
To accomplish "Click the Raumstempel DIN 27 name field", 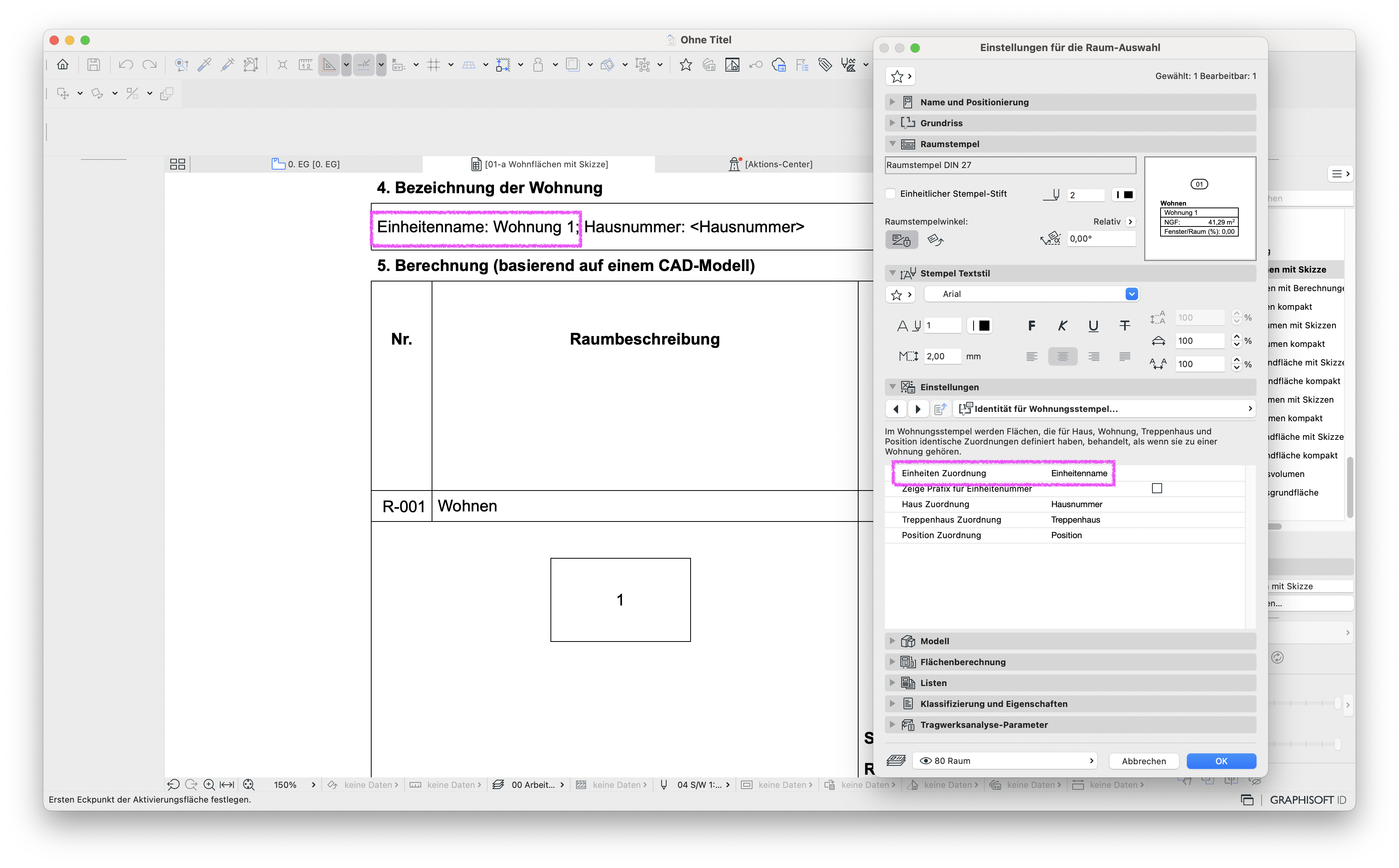I will click(1010, 165).
